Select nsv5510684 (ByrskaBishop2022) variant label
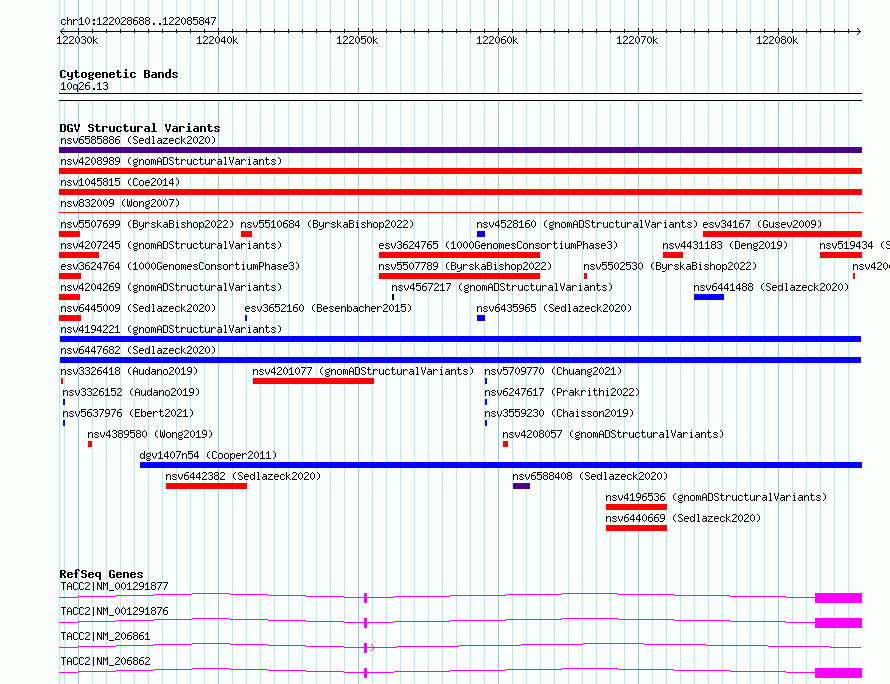The height and width of the screenshot is (684, 890). (327, 224)
